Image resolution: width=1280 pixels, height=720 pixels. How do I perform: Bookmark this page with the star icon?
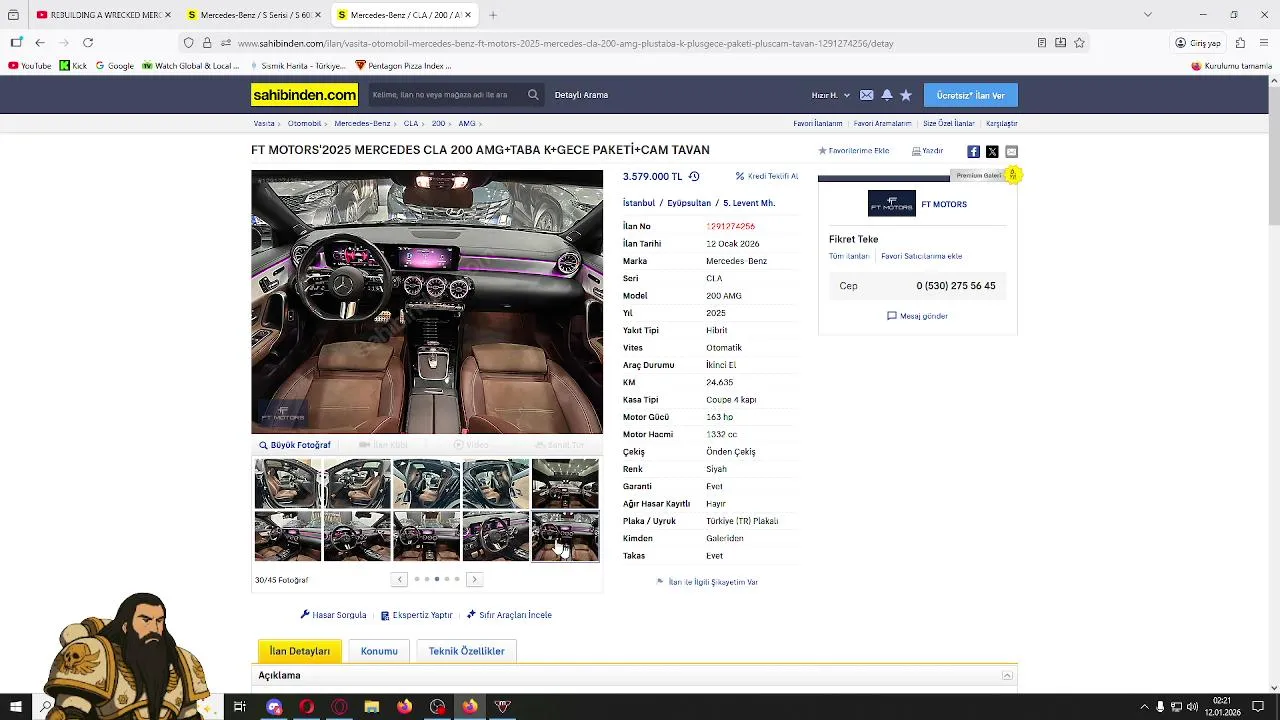pos(1079,43)
